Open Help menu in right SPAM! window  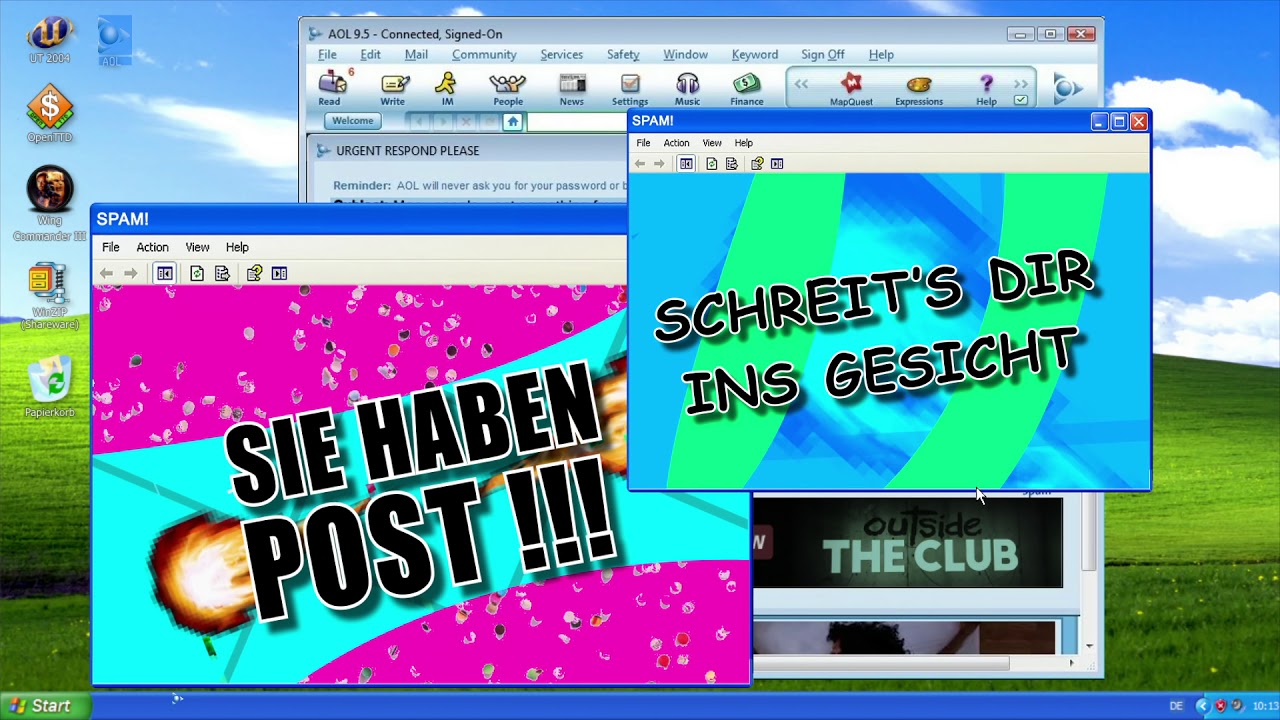[x=743, y=143]
